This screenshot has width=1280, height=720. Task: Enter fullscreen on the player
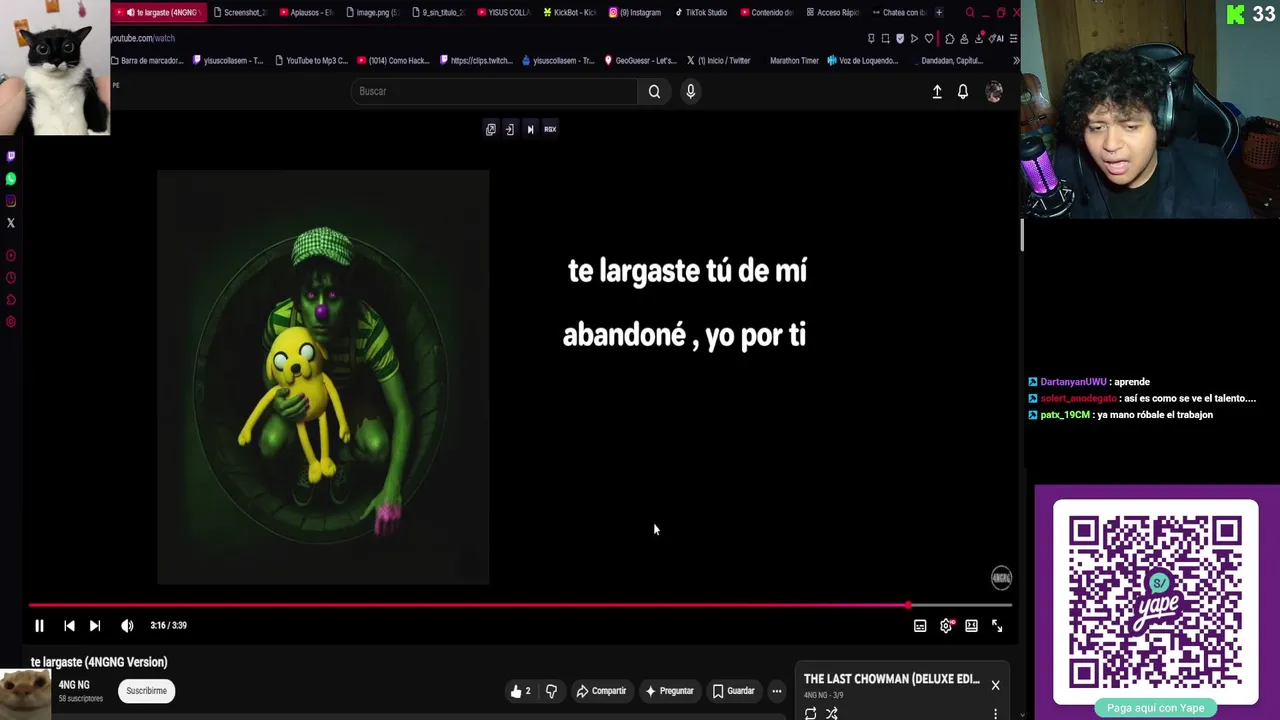tap(997, 626)
